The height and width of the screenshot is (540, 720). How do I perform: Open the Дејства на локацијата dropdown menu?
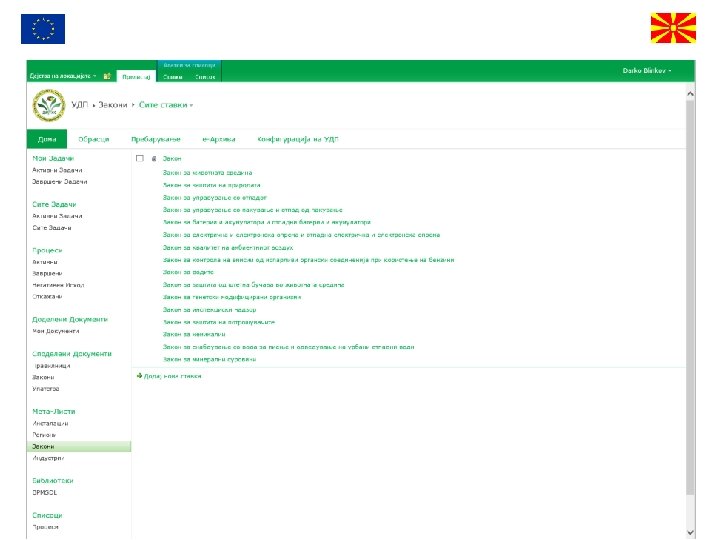click(63, 76)
